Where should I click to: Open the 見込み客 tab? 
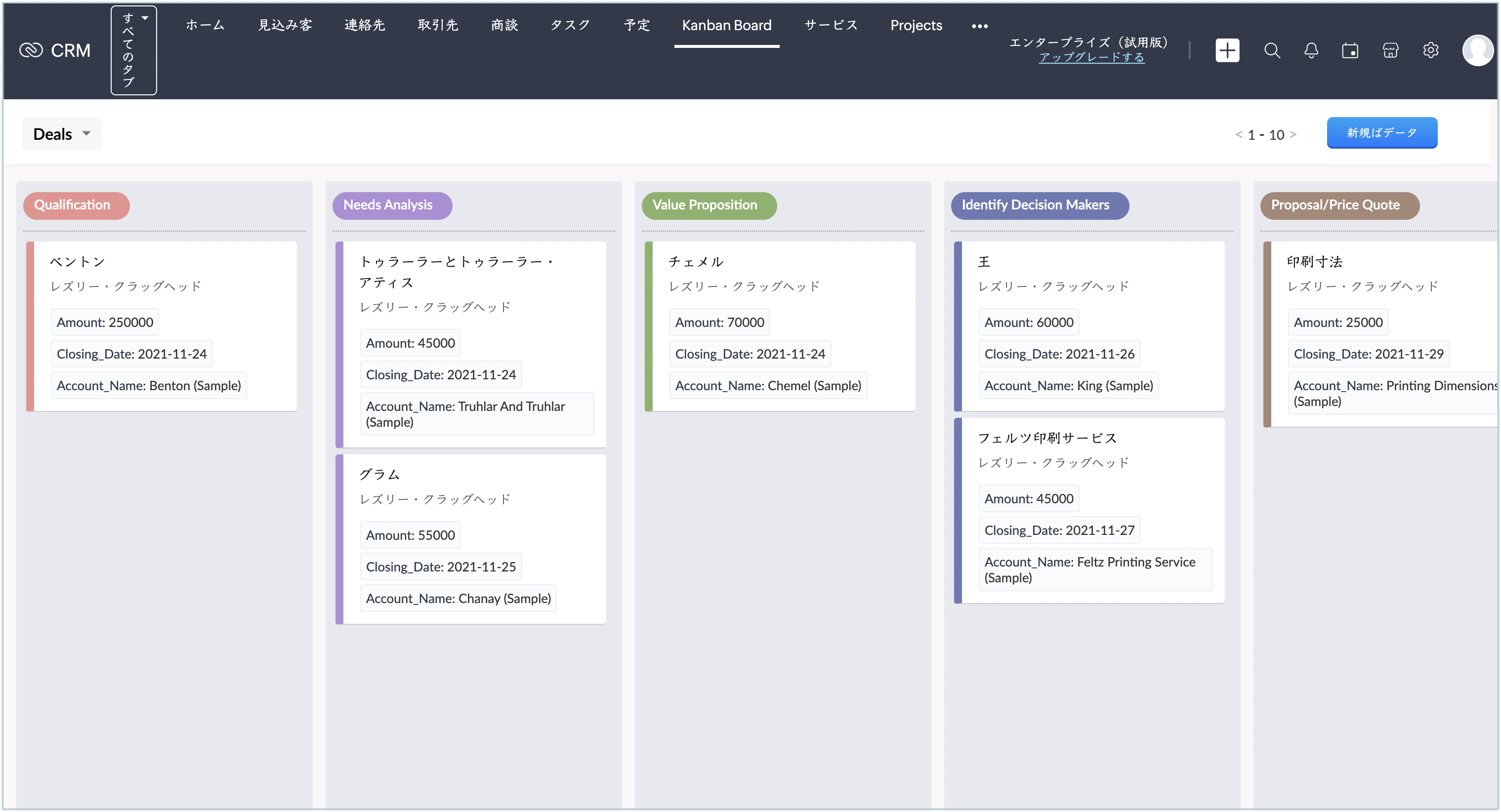(x=285, y=25)
